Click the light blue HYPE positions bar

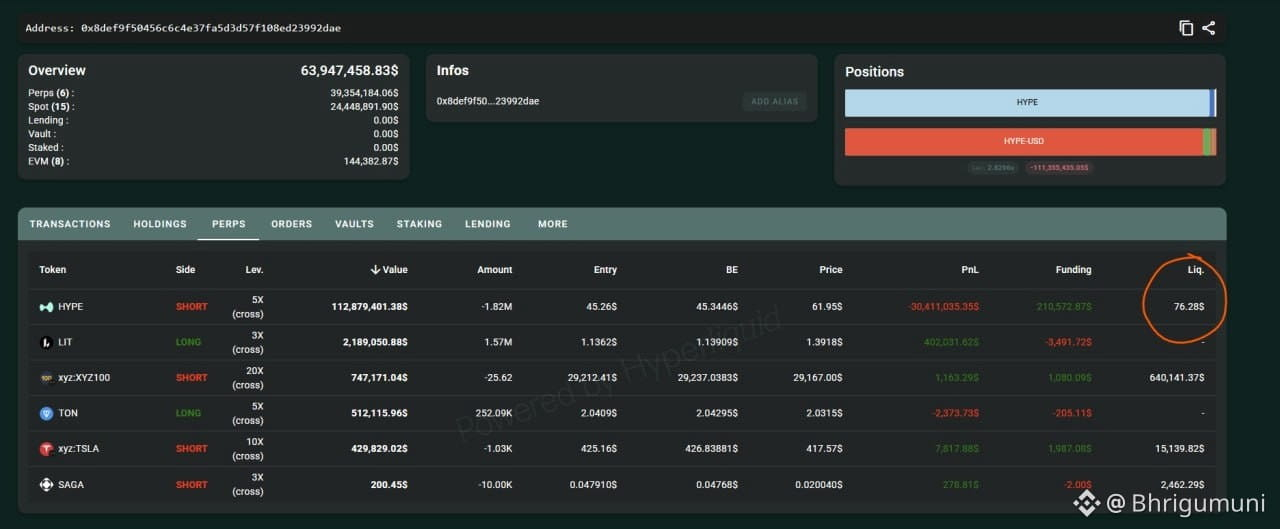click(1027, 103)
